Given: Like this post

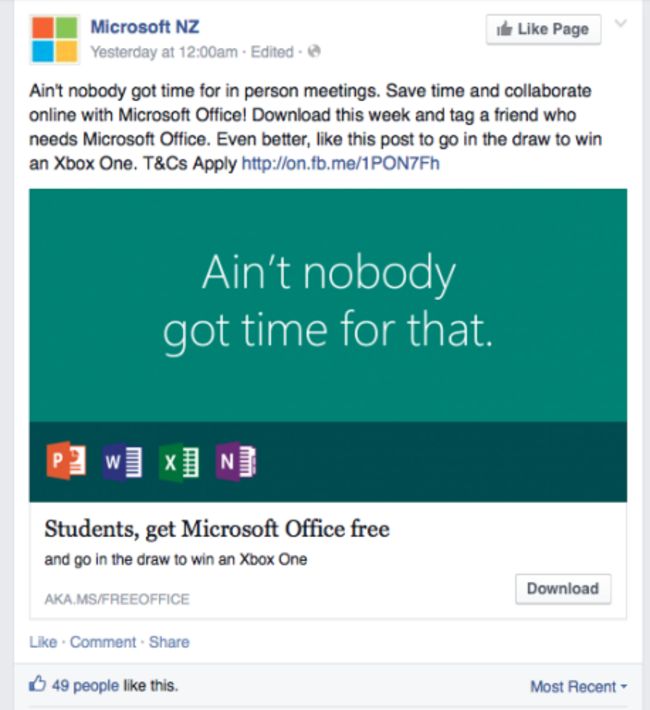Looking at the screenshot, I should (43, 642).
